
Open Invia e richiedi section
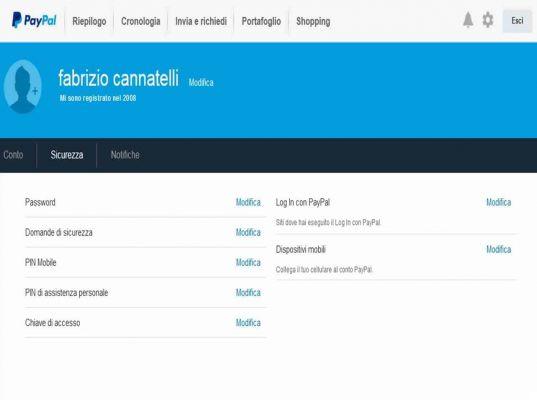pos(201,21)
